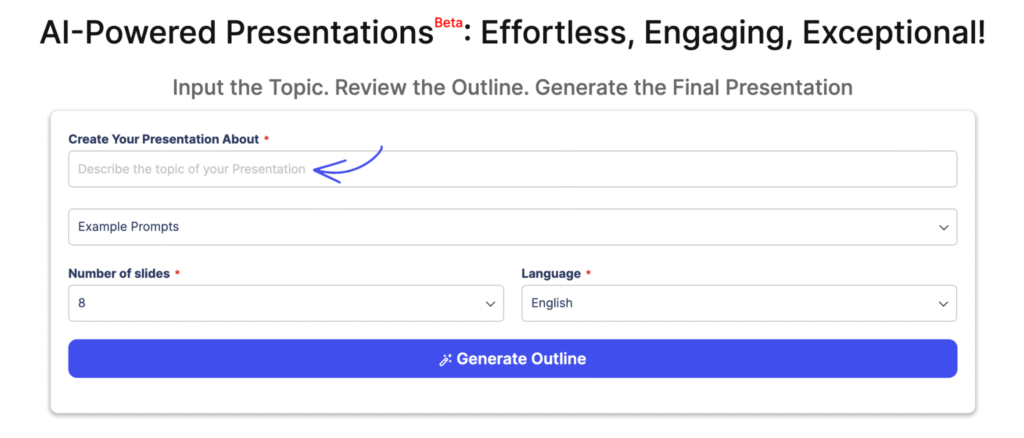Open the English language selector
Image resolution: width=1024 pixels, height=438 pixels.
(x=738, y=303)
